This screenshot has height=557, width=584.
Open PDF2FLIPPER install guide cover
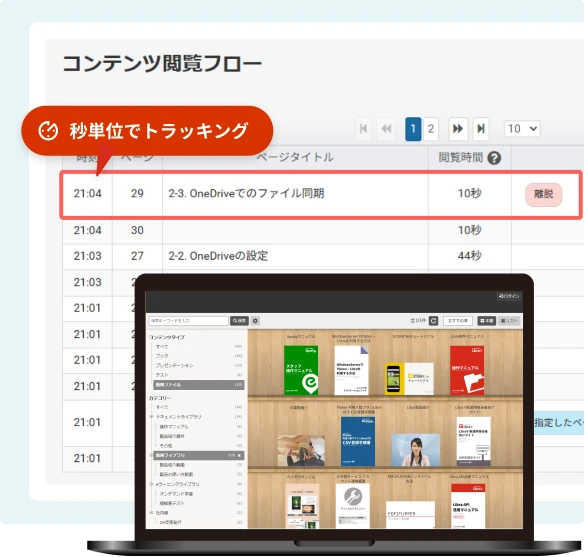410,515
